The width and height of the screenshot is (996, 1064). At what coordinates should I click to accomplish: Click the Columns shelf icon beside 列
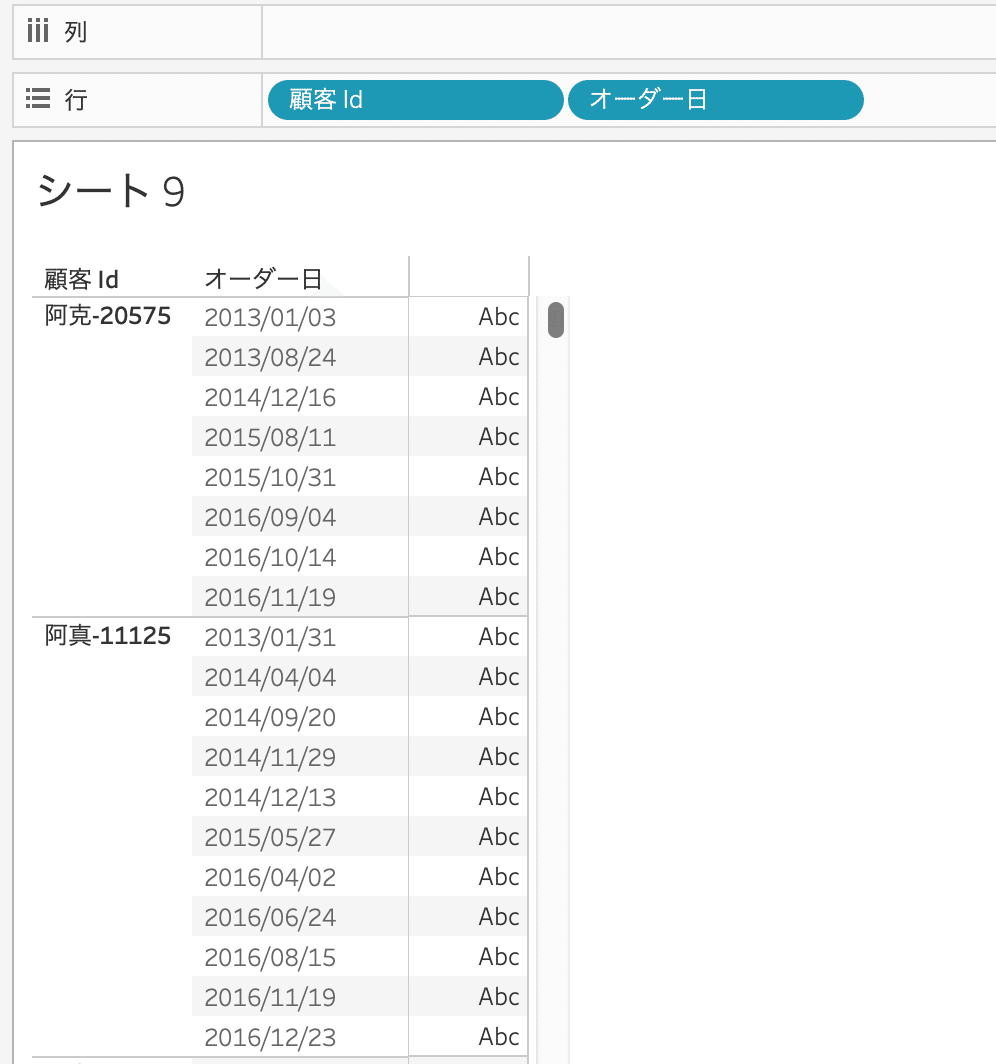coord(36,31)
